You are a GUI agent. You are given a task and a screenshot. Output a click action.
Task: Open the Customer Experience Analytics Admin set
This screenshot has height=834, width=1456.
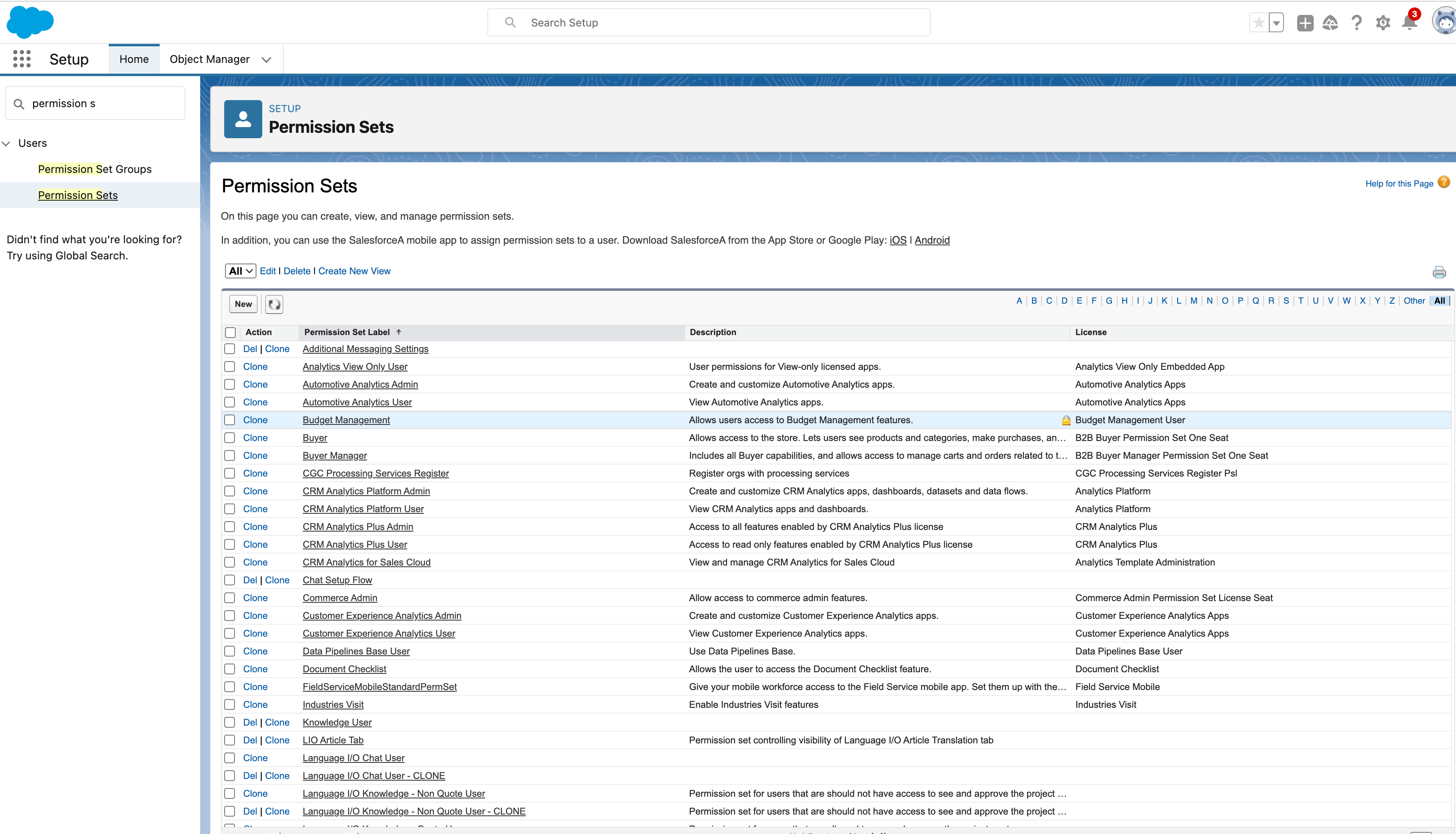[x=382, y=616]
